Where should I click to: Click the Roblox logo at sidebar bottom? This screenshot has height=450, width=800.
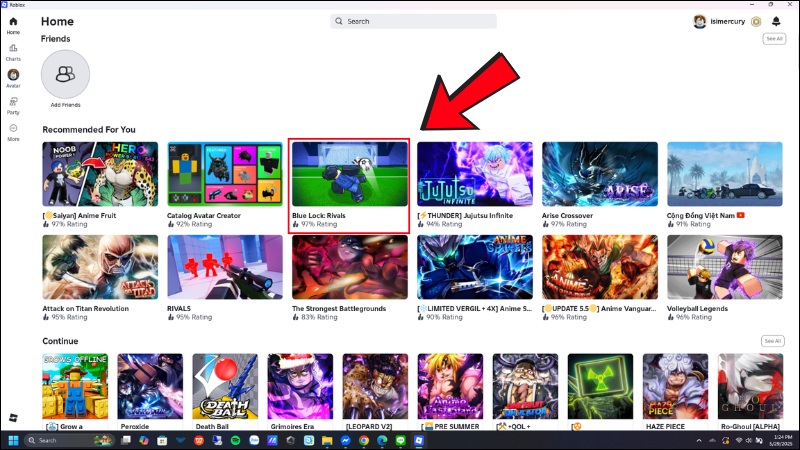point(13,417)
